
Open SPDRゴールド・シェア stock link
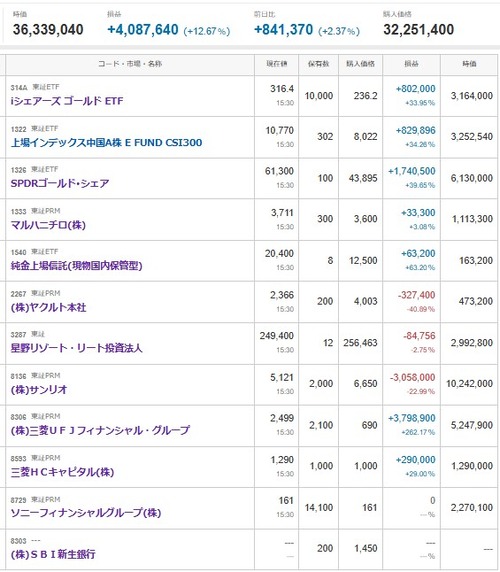[60, 183]
